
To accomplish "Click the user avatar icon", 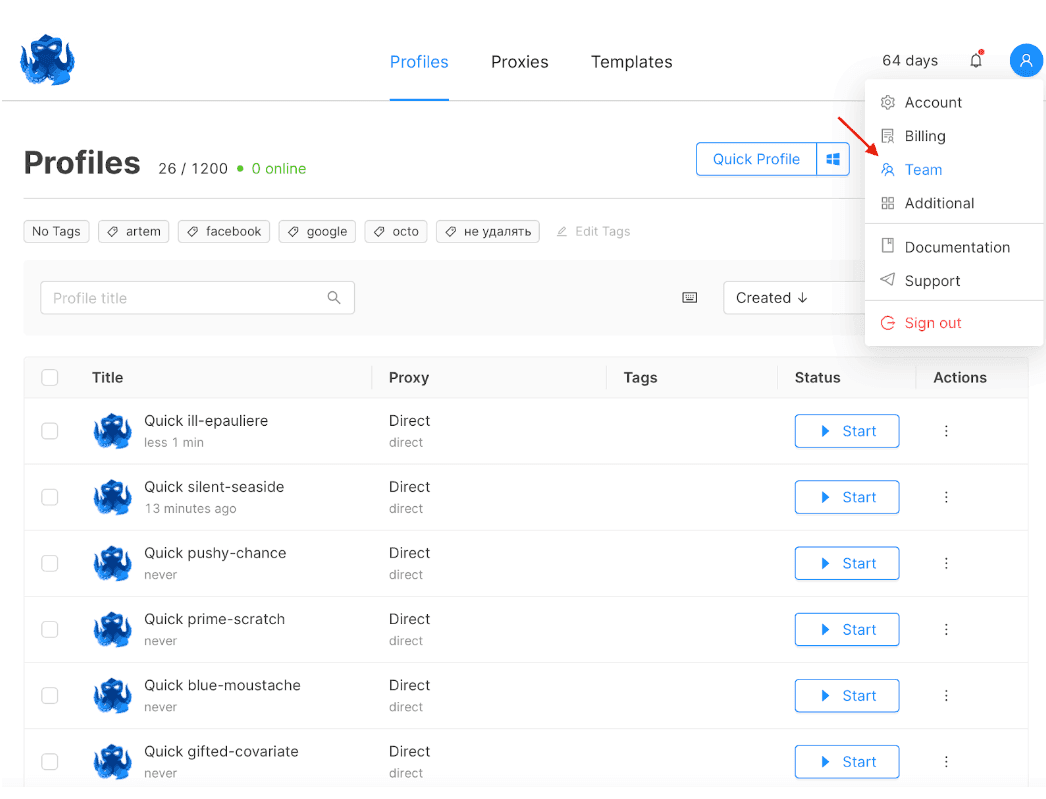I will [1026, 60].
